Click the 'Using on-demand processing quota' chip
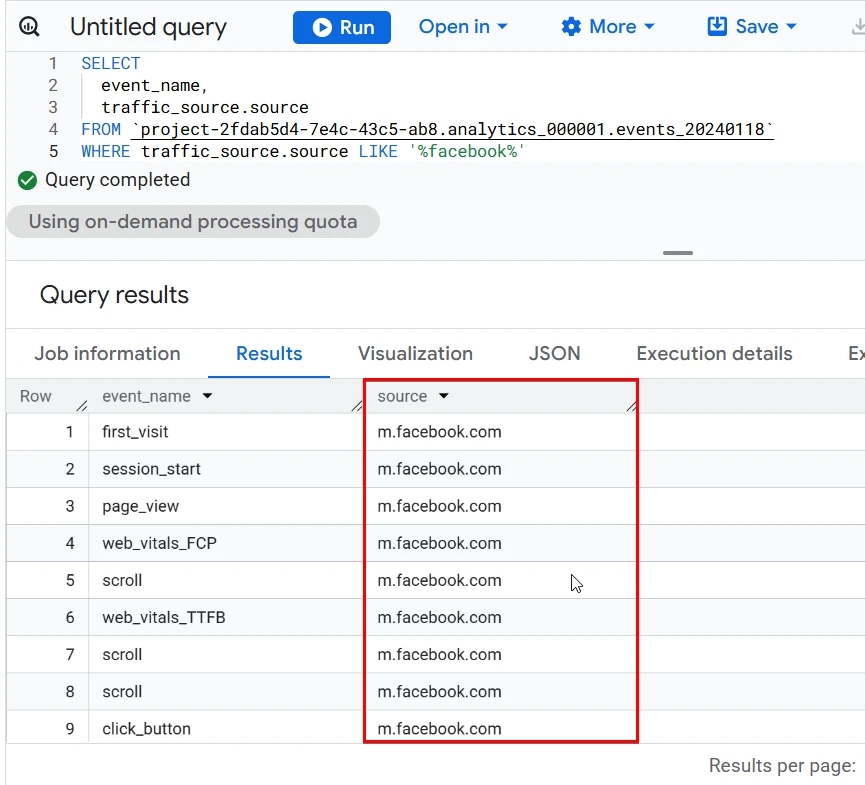Screen dimensions: 865x785 coord(193,222)
